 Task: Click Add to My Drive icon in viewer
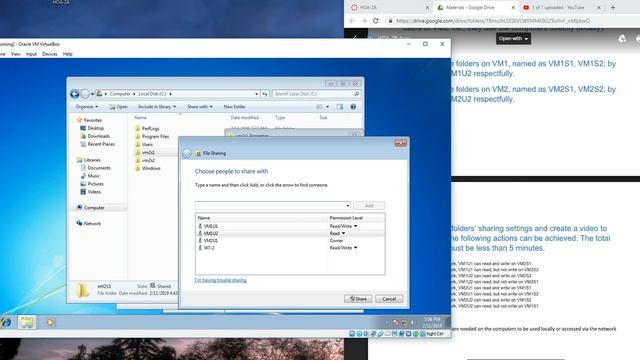(x=622, y=39)
